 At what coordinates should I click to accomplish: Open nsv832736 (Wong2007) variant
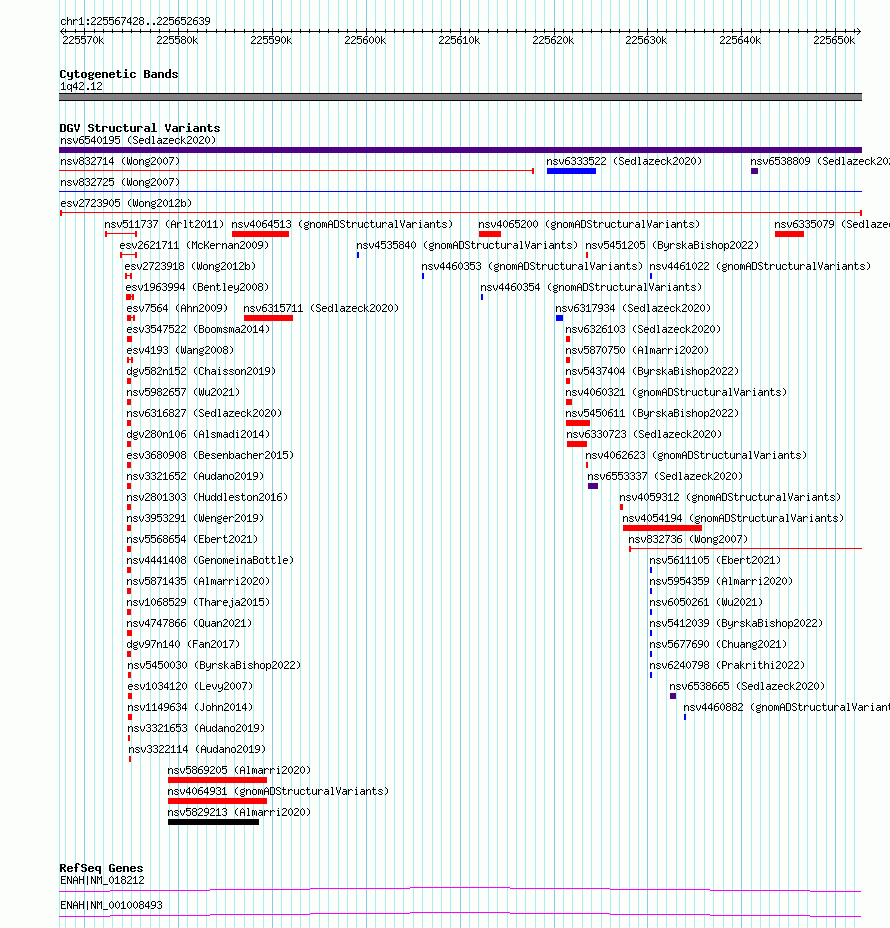[688, 539]
